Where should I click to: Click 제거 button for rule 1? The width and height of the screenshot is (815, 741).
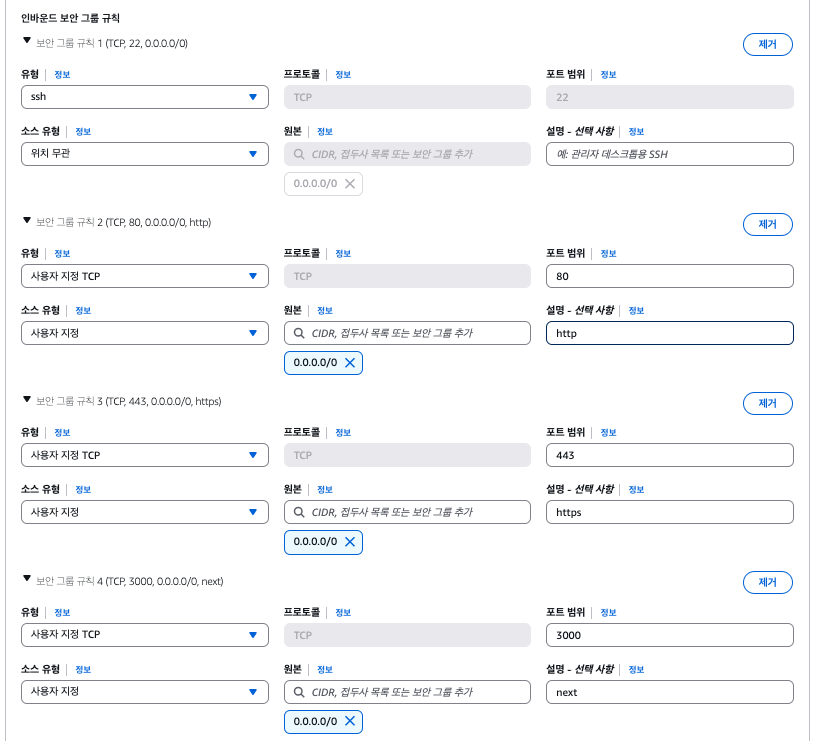767,45
